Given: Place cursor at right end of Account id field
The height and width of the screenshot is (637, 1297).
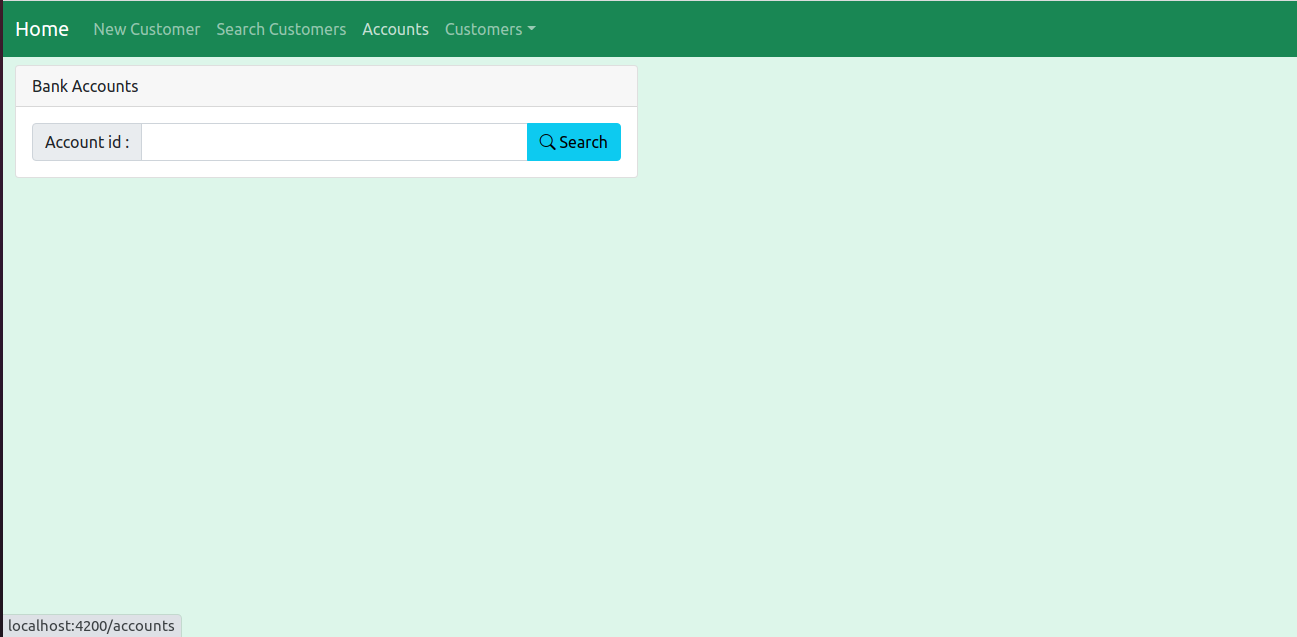Looking at the screenshot, I should pos(518,142).
